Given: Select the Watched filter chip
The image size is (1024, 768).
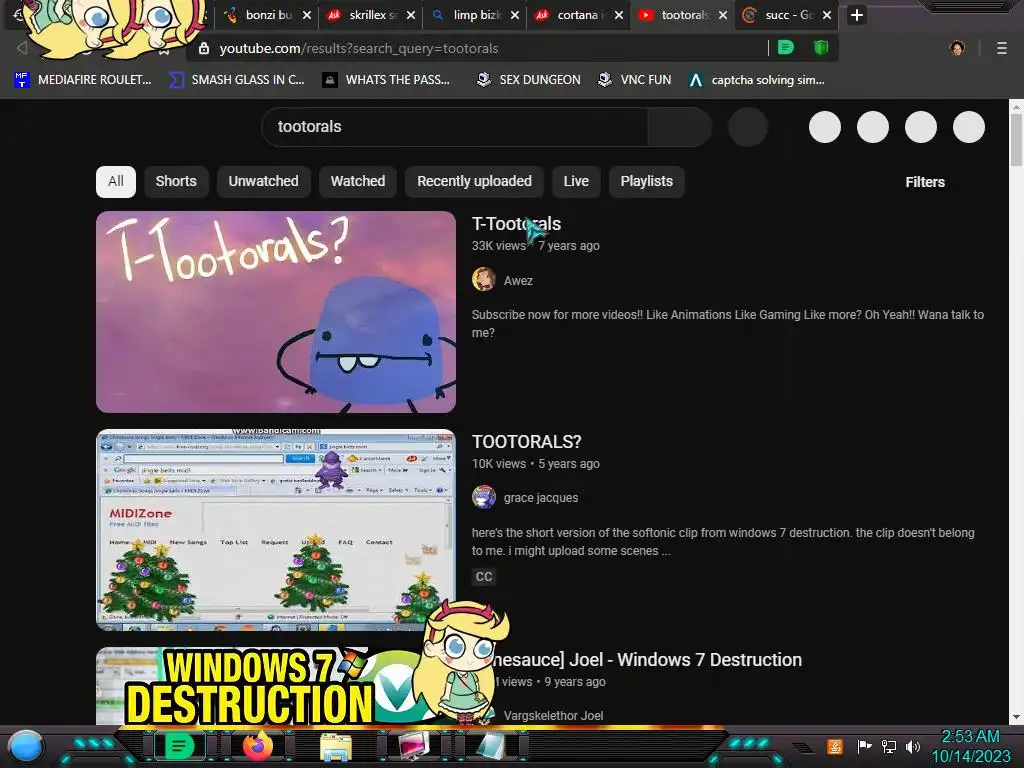Looking at the screenshot, I should click(358, 182).
